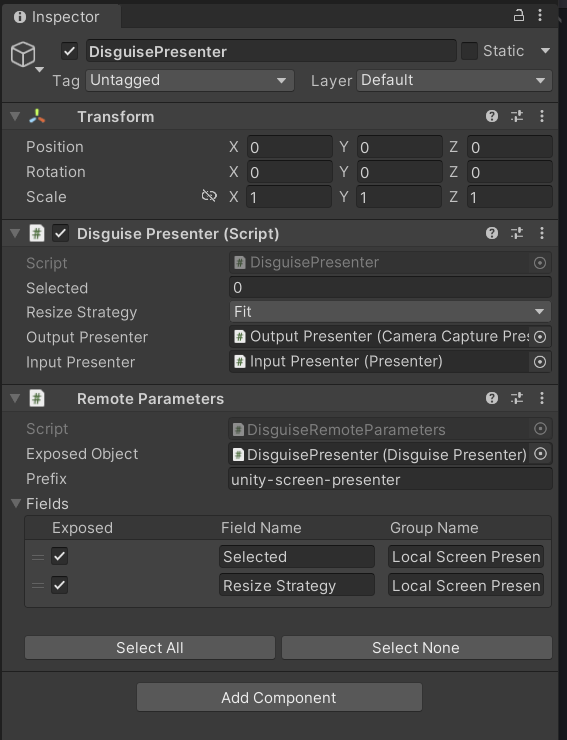The image size is (567, 740).
Task: Click the Inspector lock icon
Action: [519, 16]
